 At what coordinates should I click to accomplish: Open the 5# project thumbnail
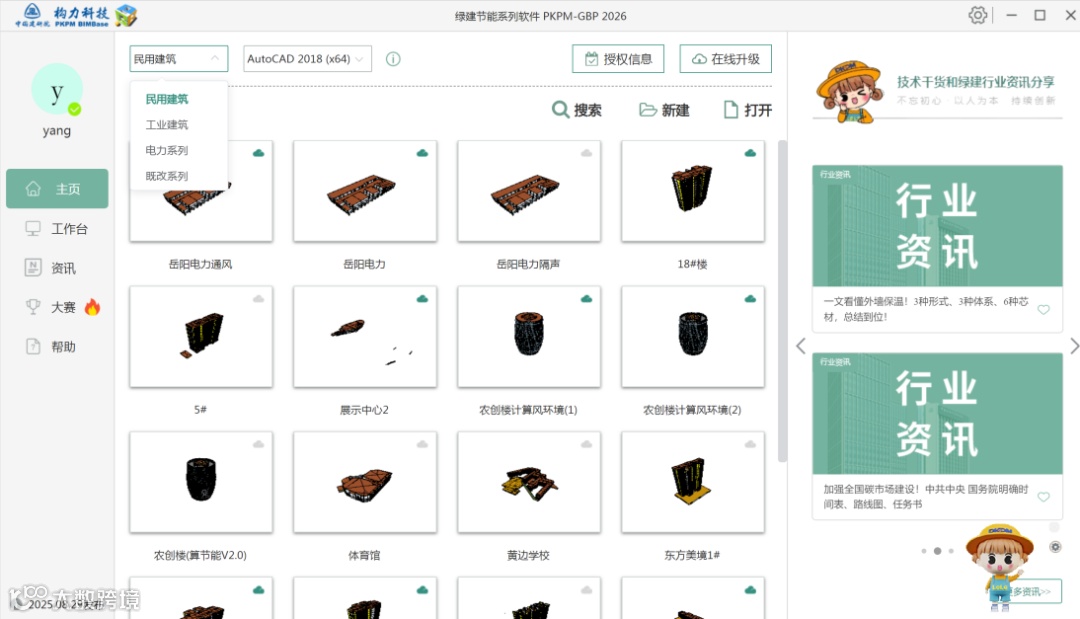tap(200, 337)
